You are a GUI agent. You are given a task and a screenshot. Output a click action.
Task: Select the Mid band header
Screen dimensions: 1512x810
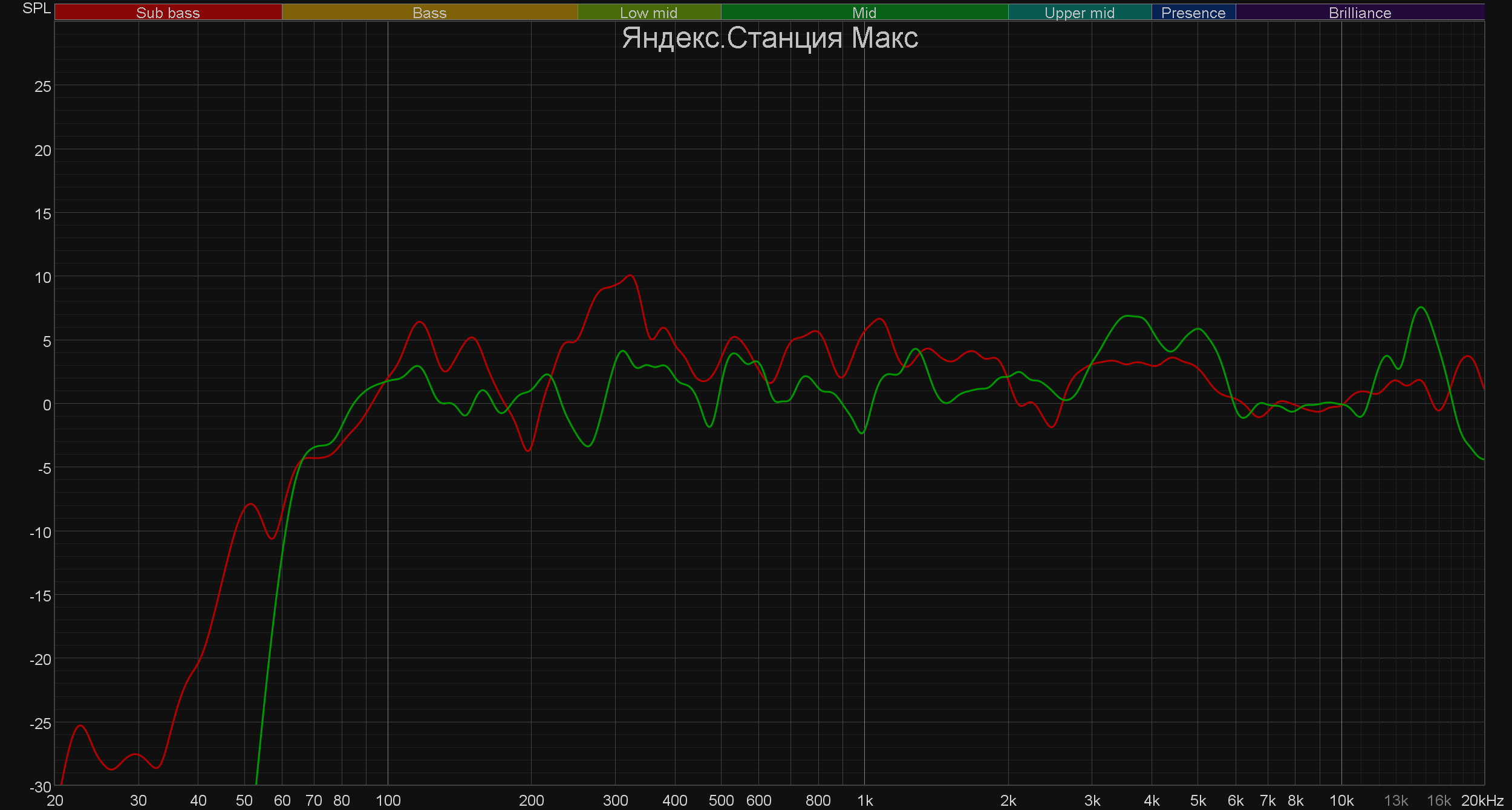click(864, 13)
